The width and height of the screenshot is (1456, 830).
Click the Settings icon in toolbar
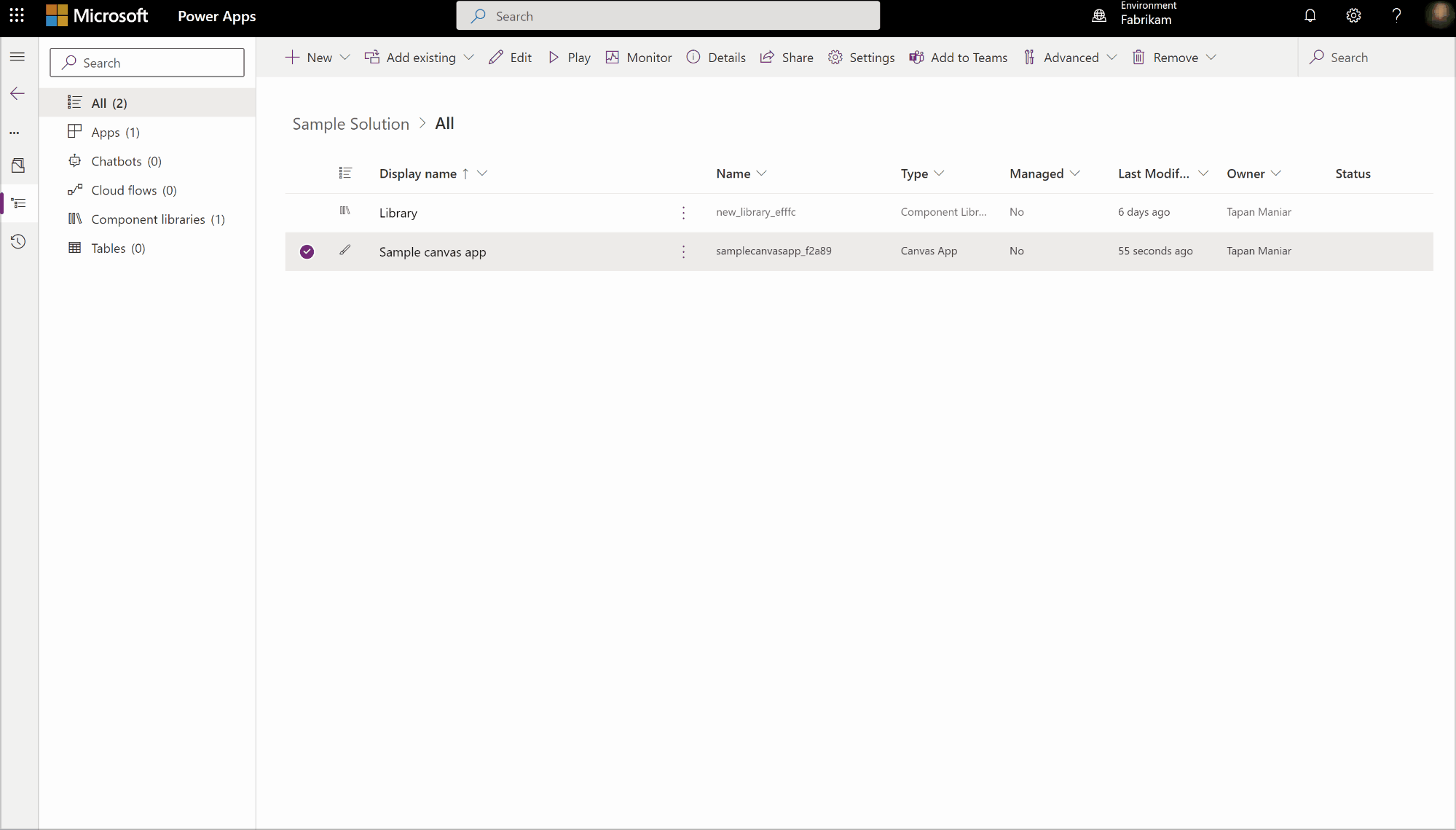click(x=835, y=57)
